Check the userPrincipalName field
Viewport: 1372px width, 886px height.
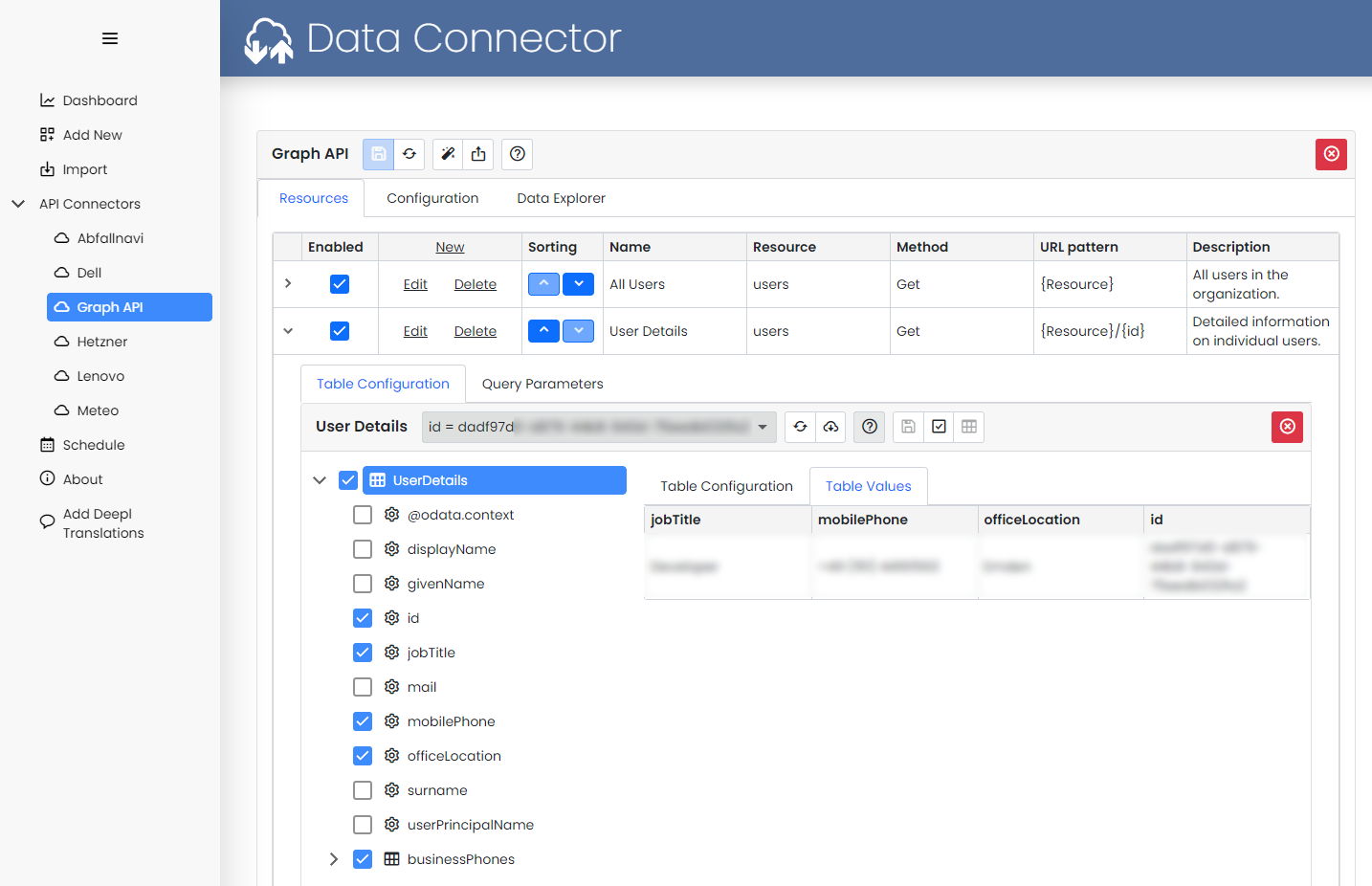pos(363,825)
